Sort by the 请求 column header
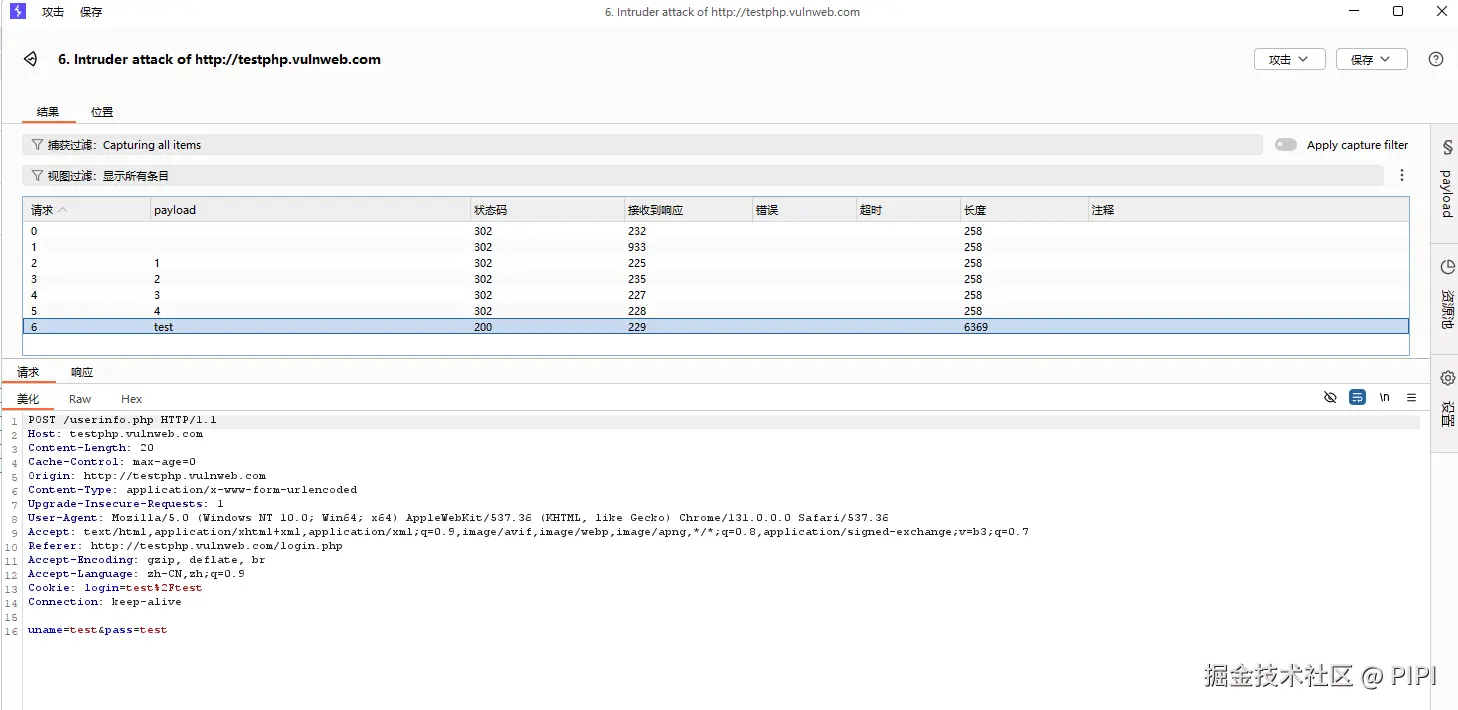The width and height of the screenshot is (1458, 710). 87,210
